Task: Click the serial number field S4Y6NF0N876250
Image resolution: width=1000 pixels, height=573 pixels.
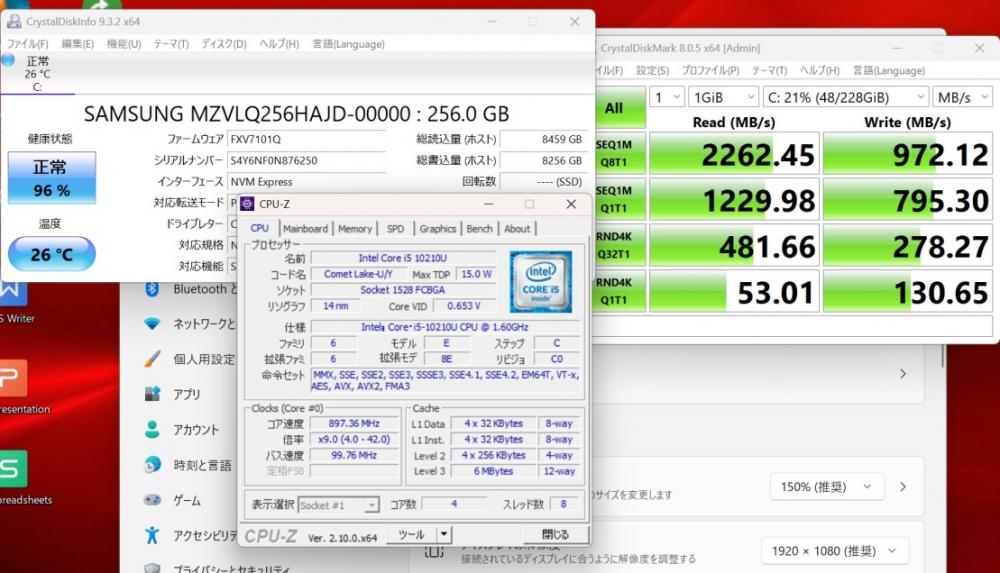Action: pos(307,160)
